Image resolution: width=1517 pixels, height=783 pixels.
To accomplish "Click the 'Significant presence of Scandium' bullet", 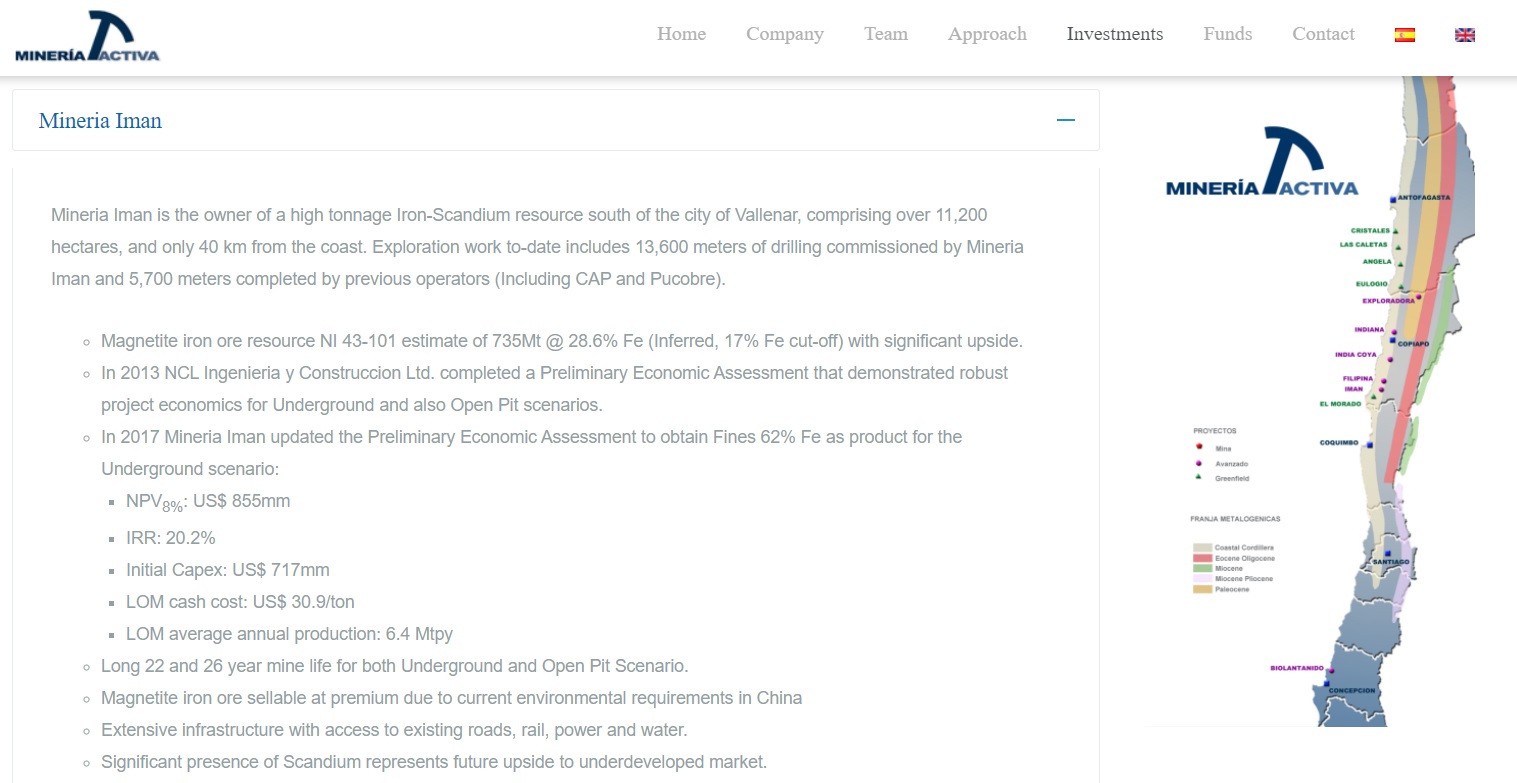I will pyautogui.click(x=434, y=762).
